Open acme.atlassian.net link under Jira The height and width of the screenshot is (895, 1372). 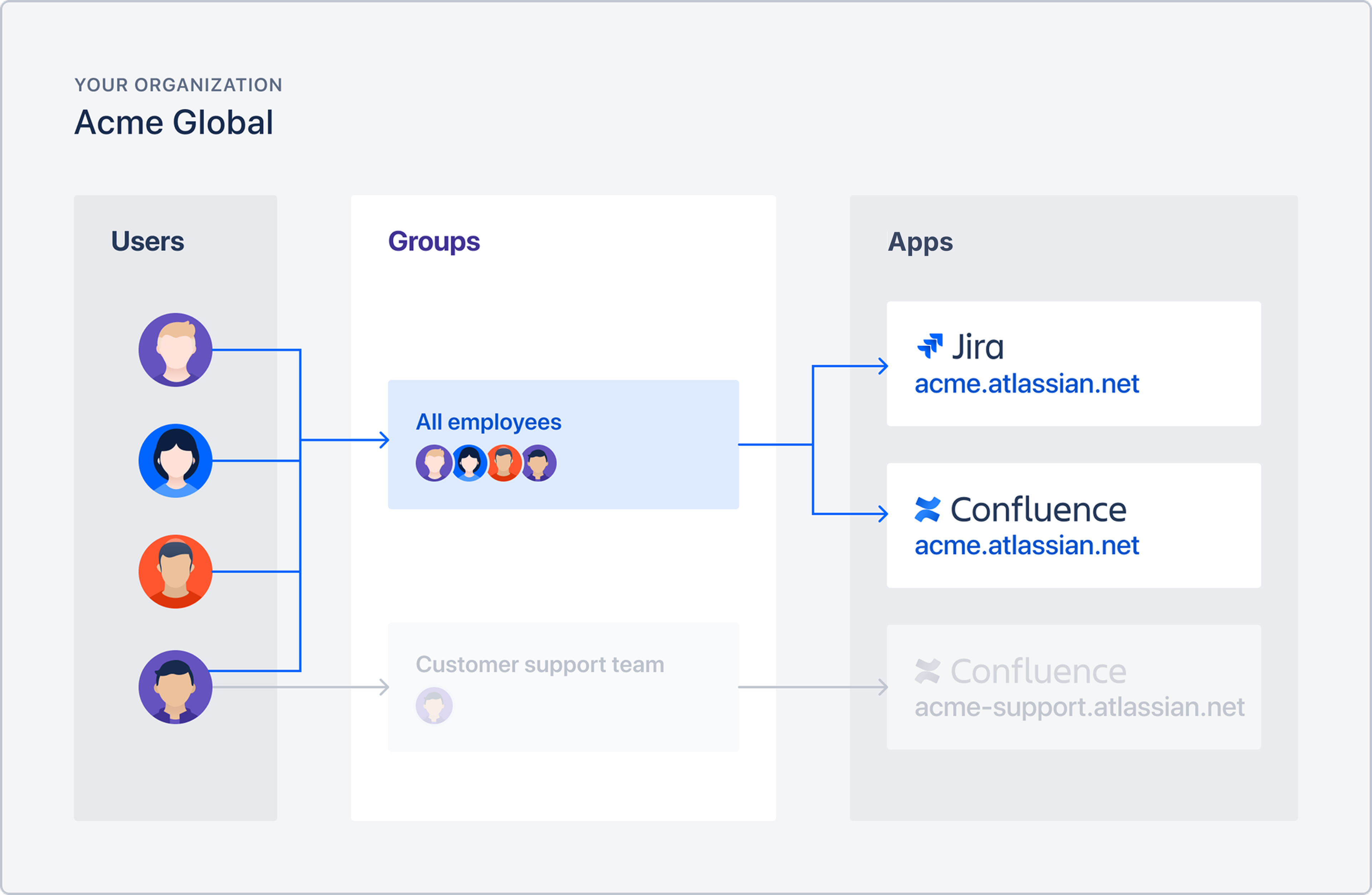(1027, 384)
